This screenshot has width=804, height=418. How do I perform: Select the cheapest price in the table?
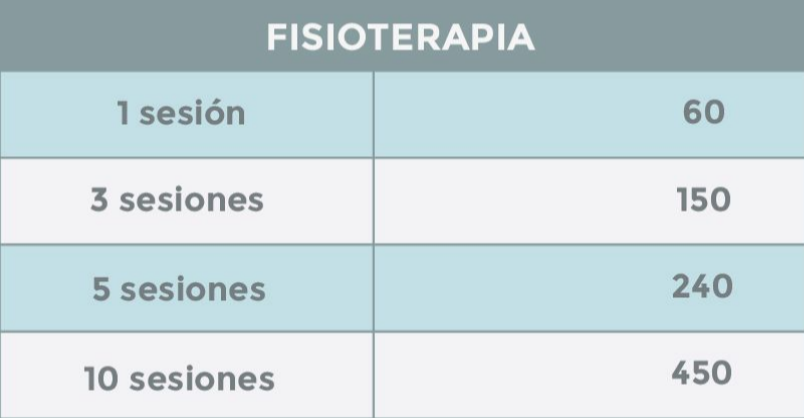point(703,112)
